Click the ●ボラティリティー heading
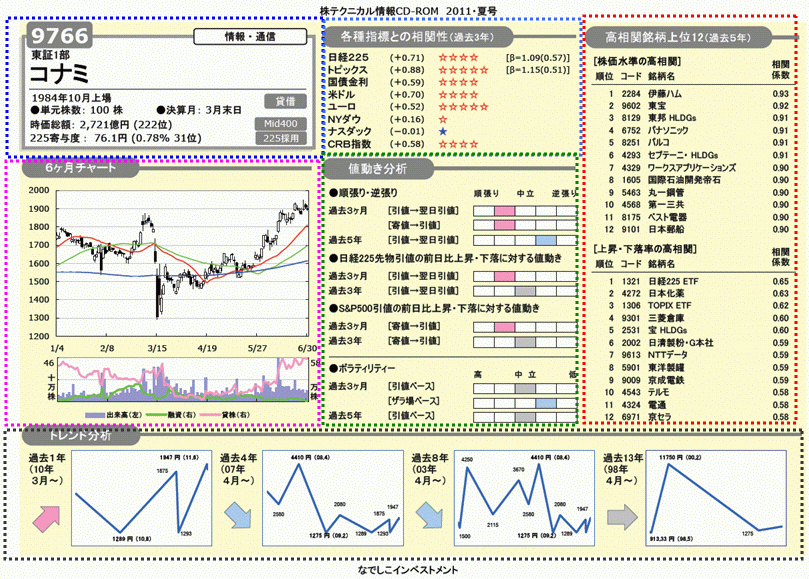Screen dimensions: 809x579 pos(362,368)
